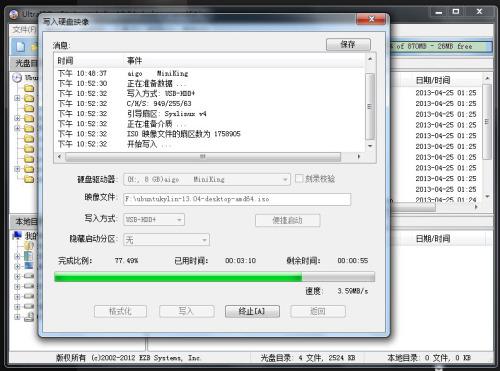Click the 格式化 button
Image resolution: width=500 pixels, height=371 pixels.
coord(120,311)
